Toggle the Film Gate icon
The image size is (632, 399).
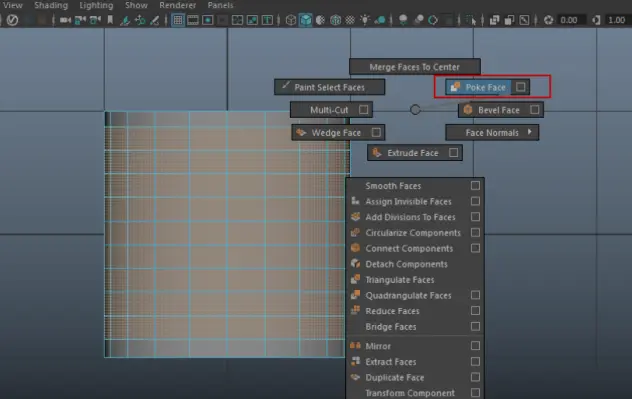193,20
